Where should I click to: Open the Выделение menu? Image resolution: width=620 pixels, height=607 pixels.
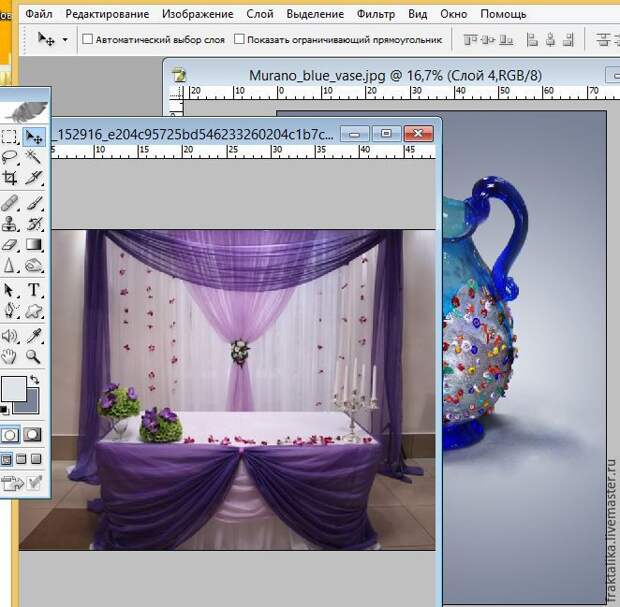(x=315, y=14)
